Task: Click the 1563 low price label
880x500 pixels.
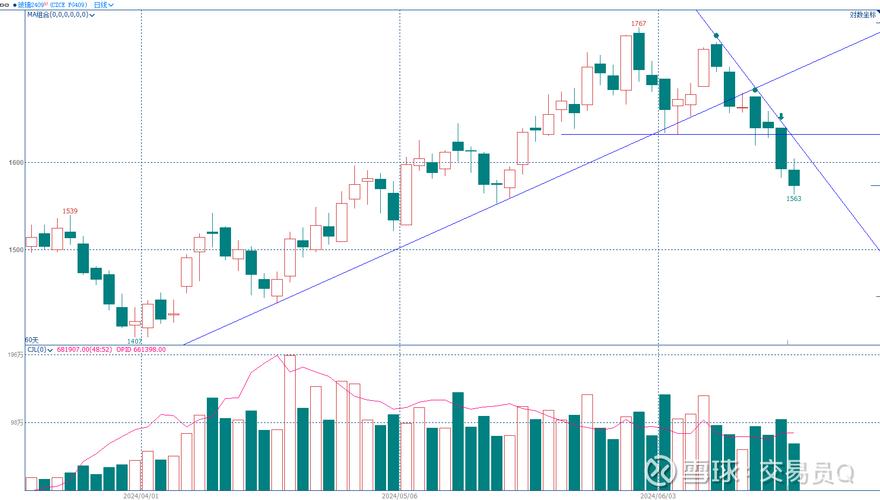Action: pyautogui.click(x=793, y=198)
